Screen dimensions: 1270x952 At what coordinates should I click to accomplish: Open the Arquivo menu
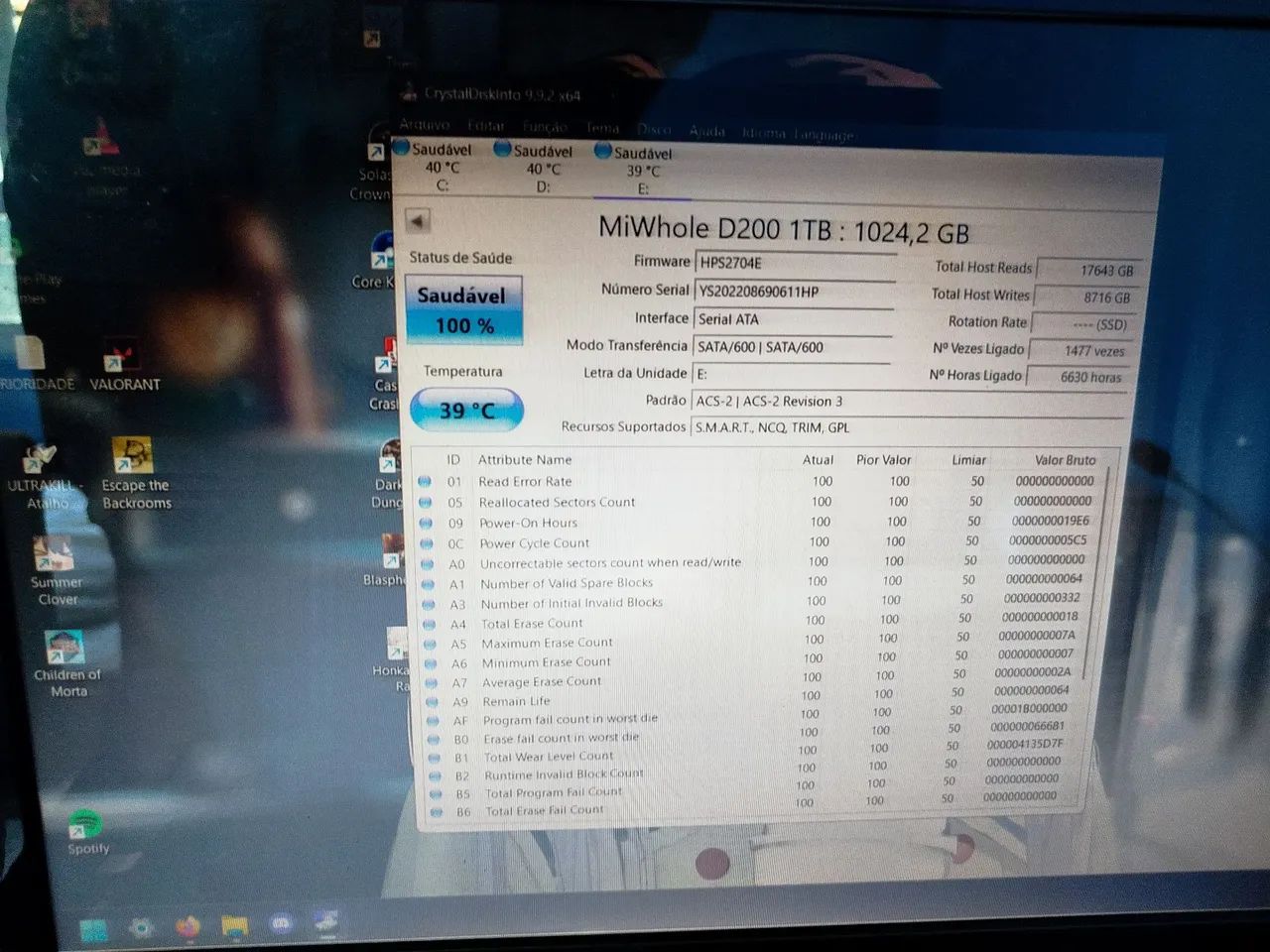[426, 125]
